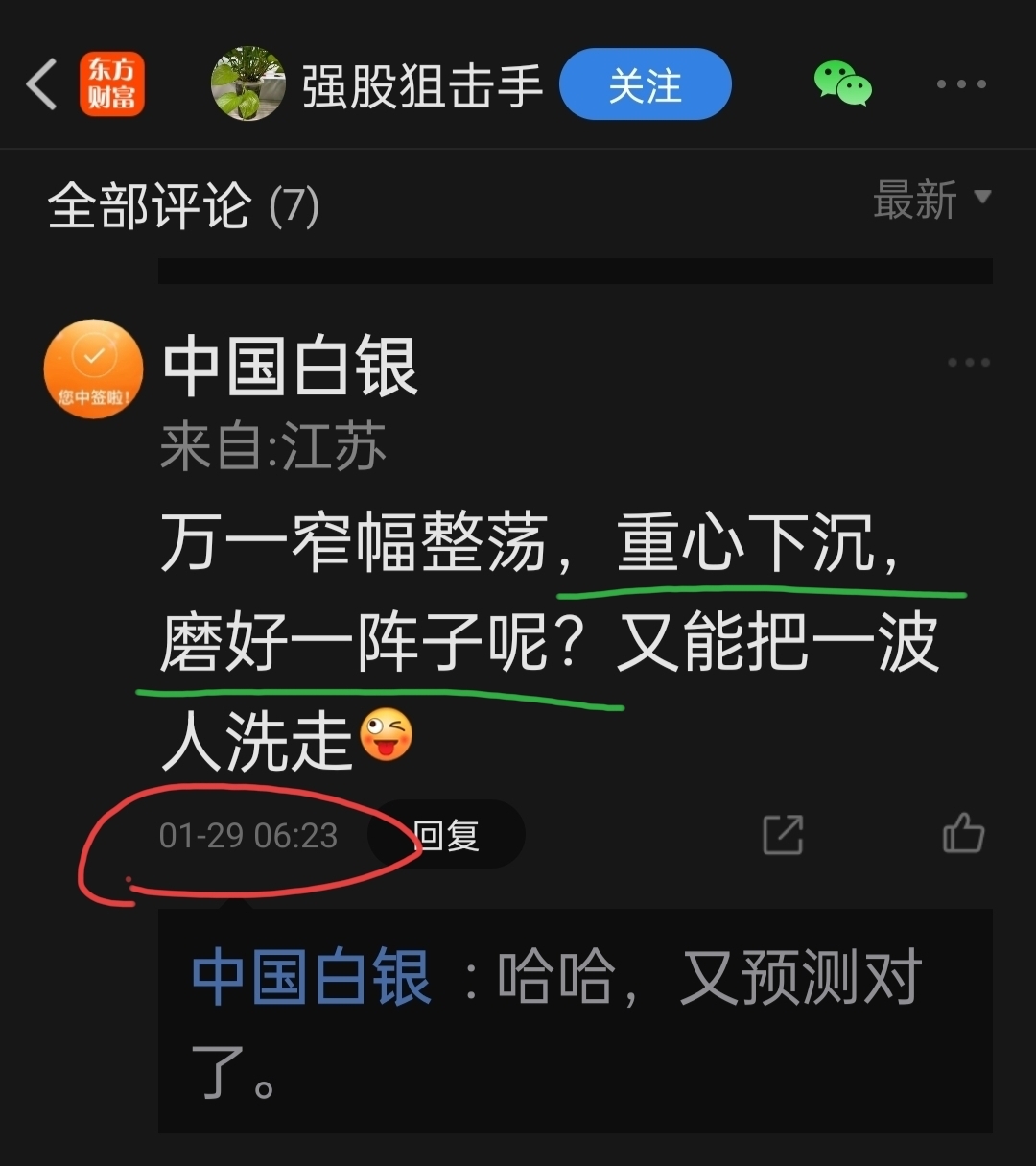Screen dimensions: 1036x1166
Task: Follow 强股狙击手 with the 关注 button
Action: coord(645,84)
